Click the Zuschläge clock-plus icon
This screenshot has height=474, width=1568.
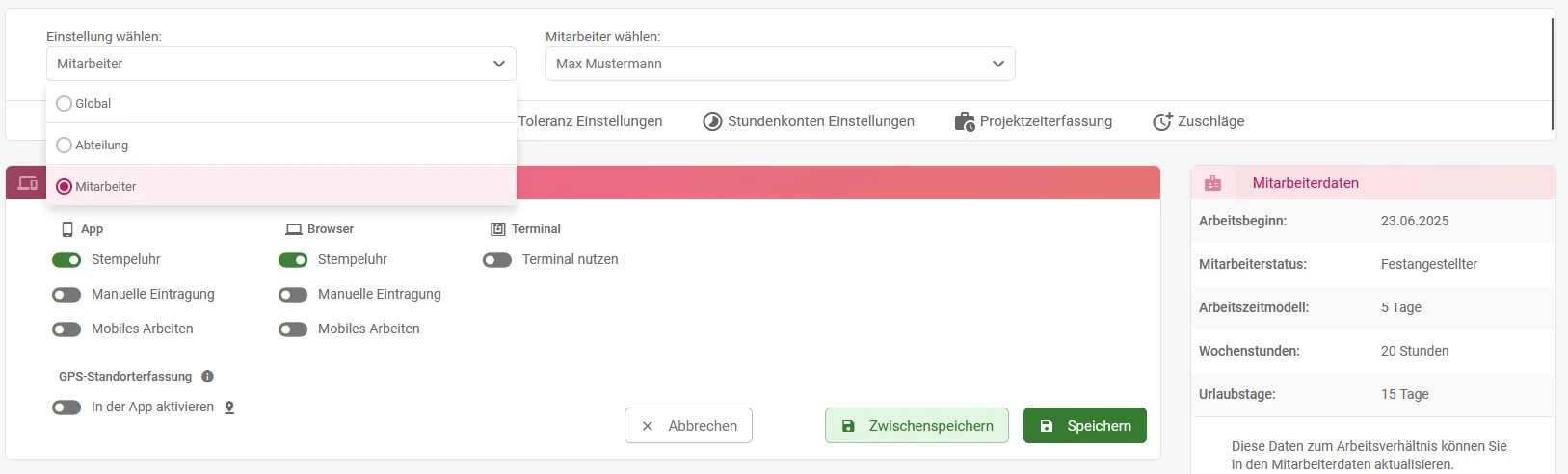(1162, 121)
